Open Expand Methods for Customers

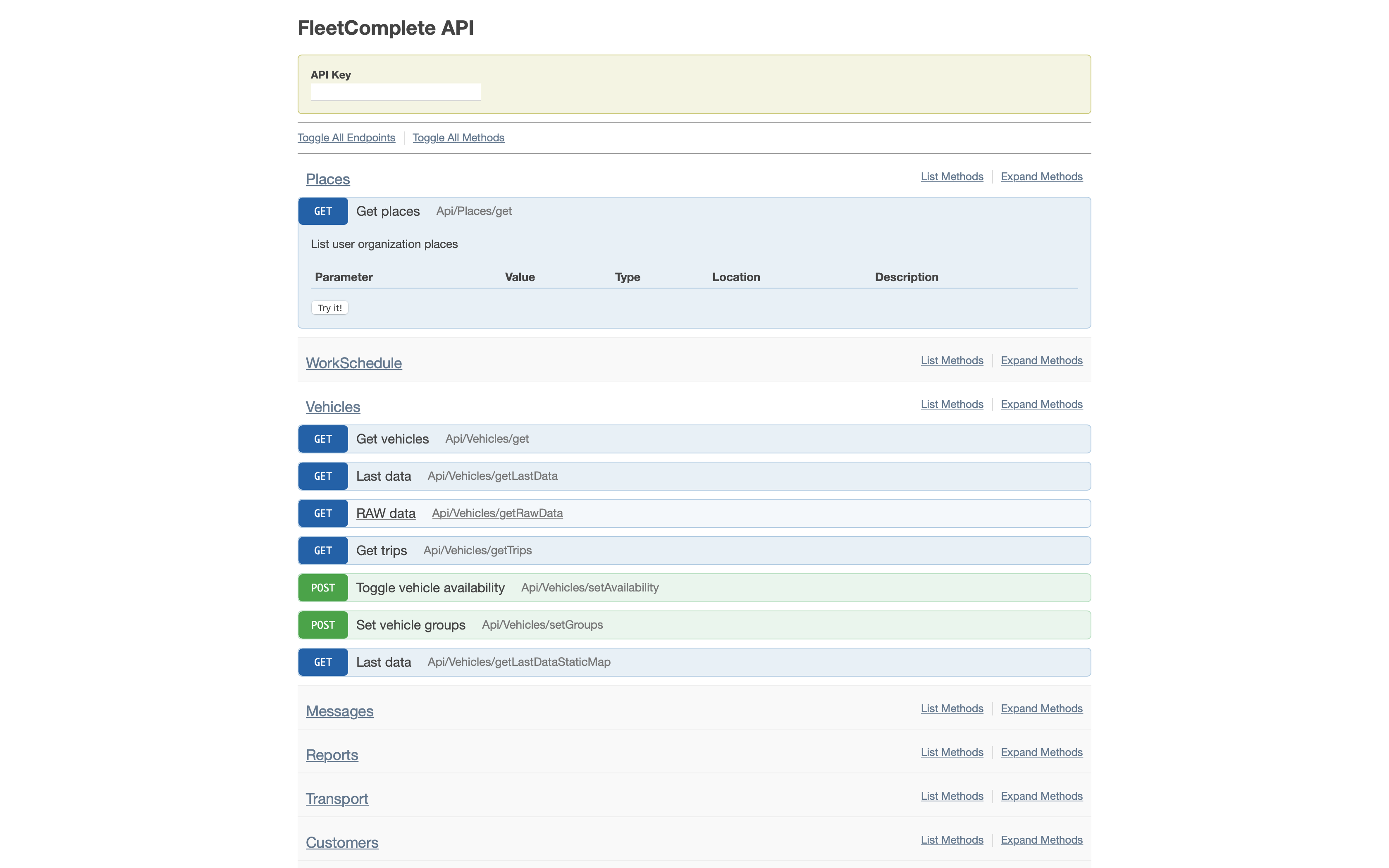click(1041, 840)
